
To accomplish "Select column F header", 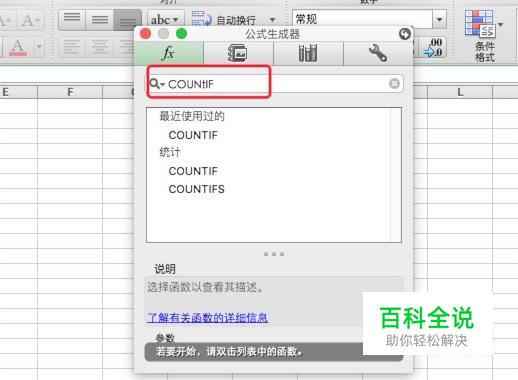I will click(x=70, y=92).
